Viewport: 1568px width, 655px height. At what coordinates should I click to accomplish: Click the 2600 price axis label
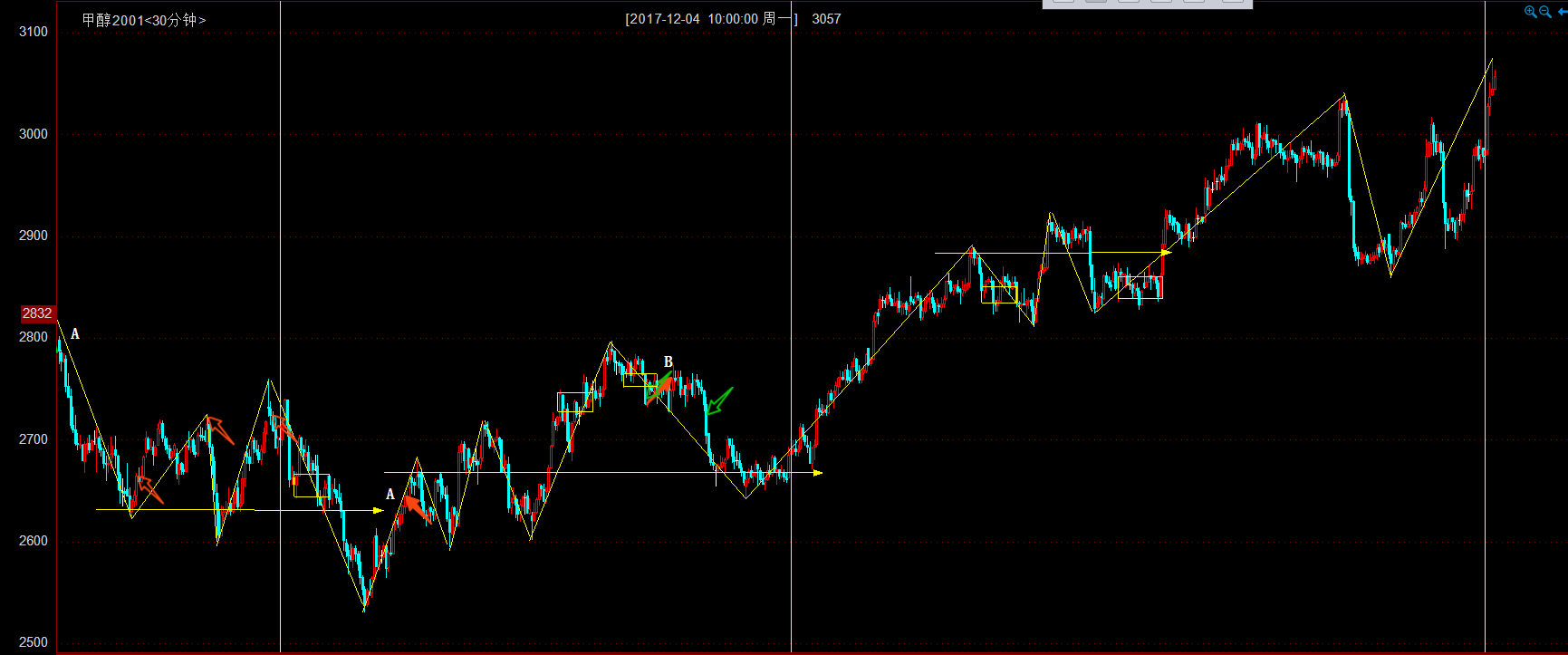pos(34,541)
